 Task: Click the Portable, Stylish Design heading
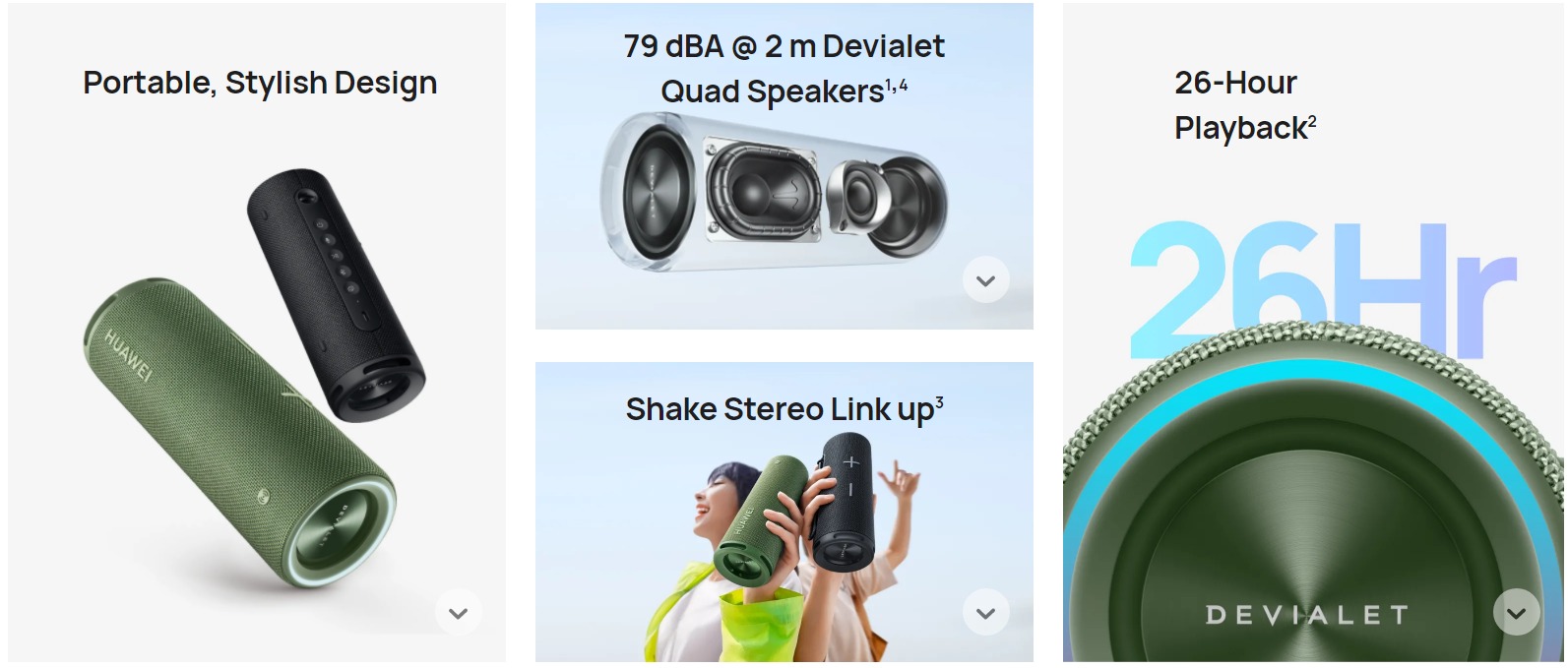(260, 84)
